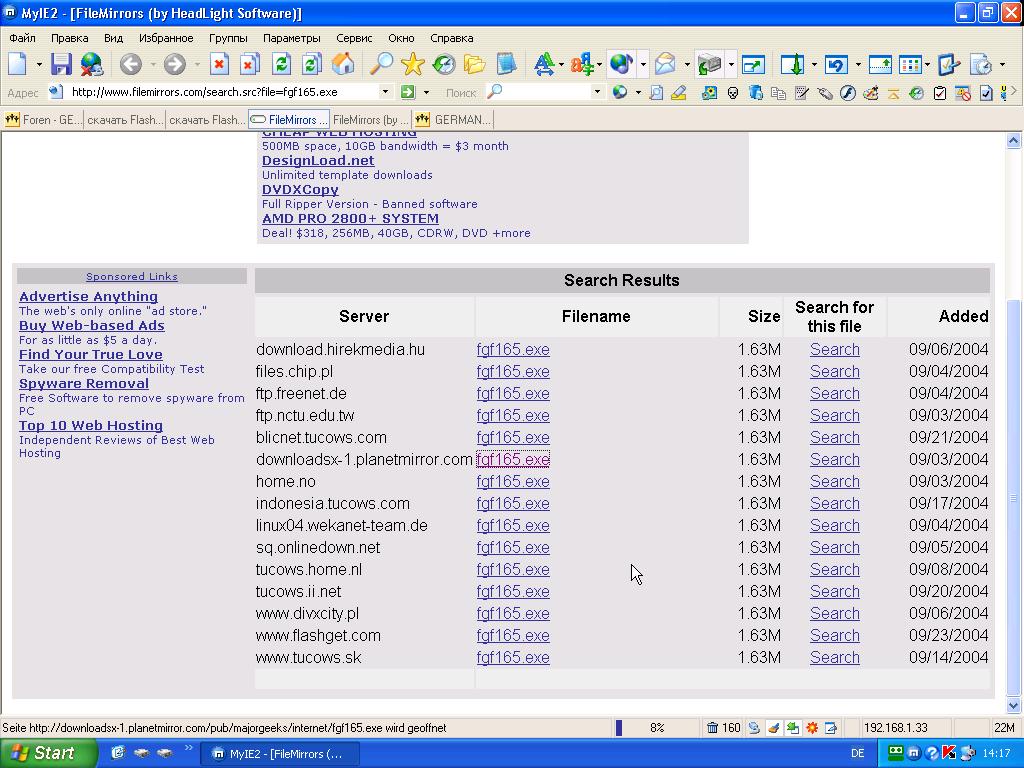The width and height of the screenshot is (1024, 768).
Task: Click the orange sun icon in status bar
Action: [812, 728]
